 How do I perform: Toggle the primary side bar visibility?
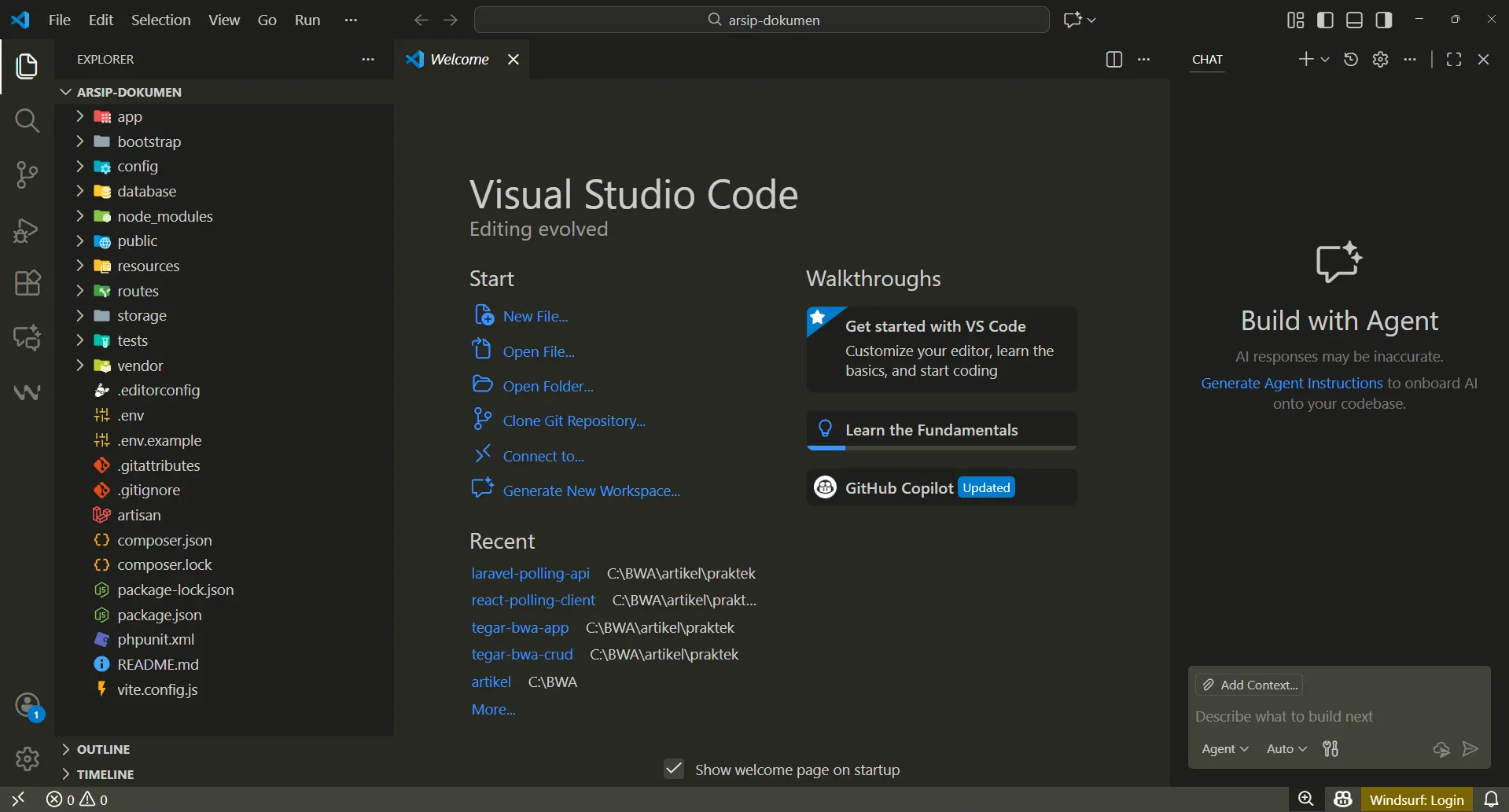[1325, 20]
